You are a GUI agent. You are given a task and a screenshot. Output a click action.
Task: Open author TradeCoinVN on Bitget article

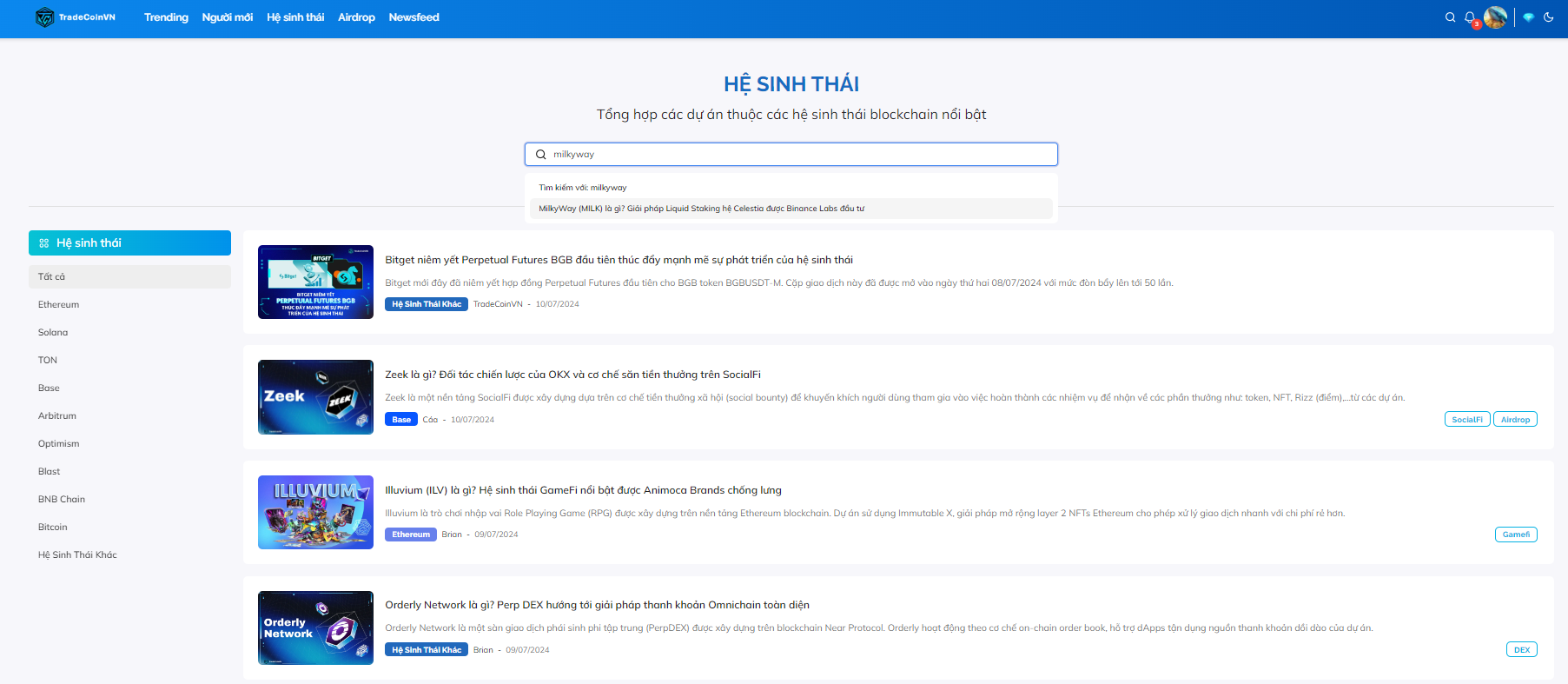coord(498,304)
